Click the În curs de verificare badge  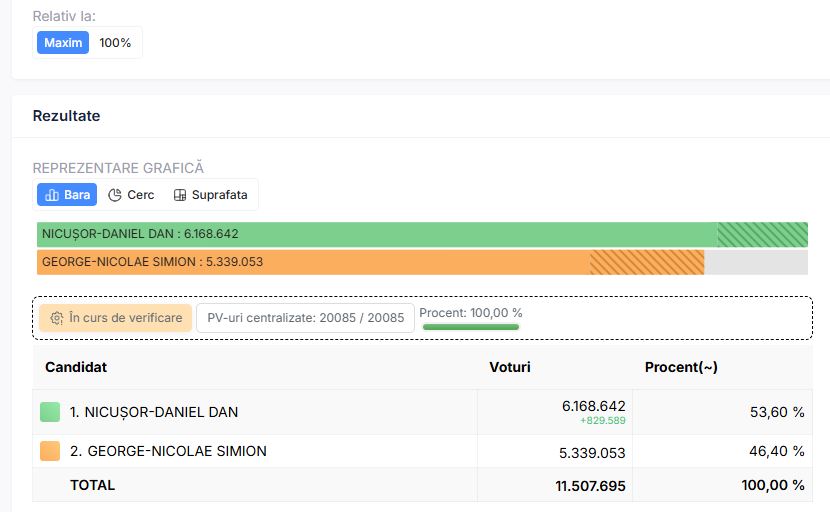(115, 318)
